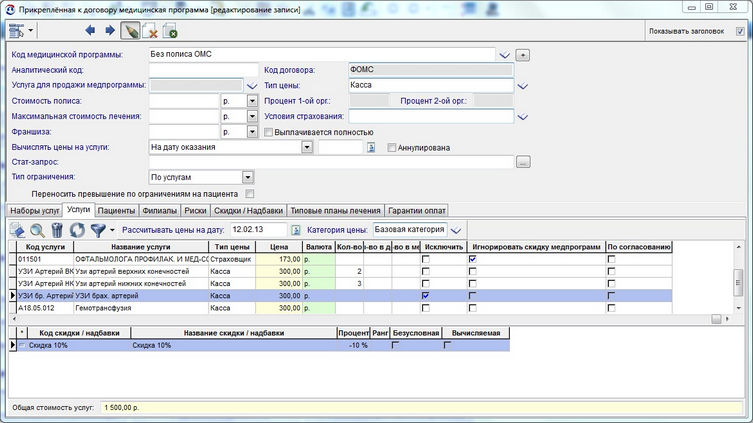Uncheck Игнорировать скидку for row 011501
Viewport: 753px width, 423px height.
[x=473, y=259]
